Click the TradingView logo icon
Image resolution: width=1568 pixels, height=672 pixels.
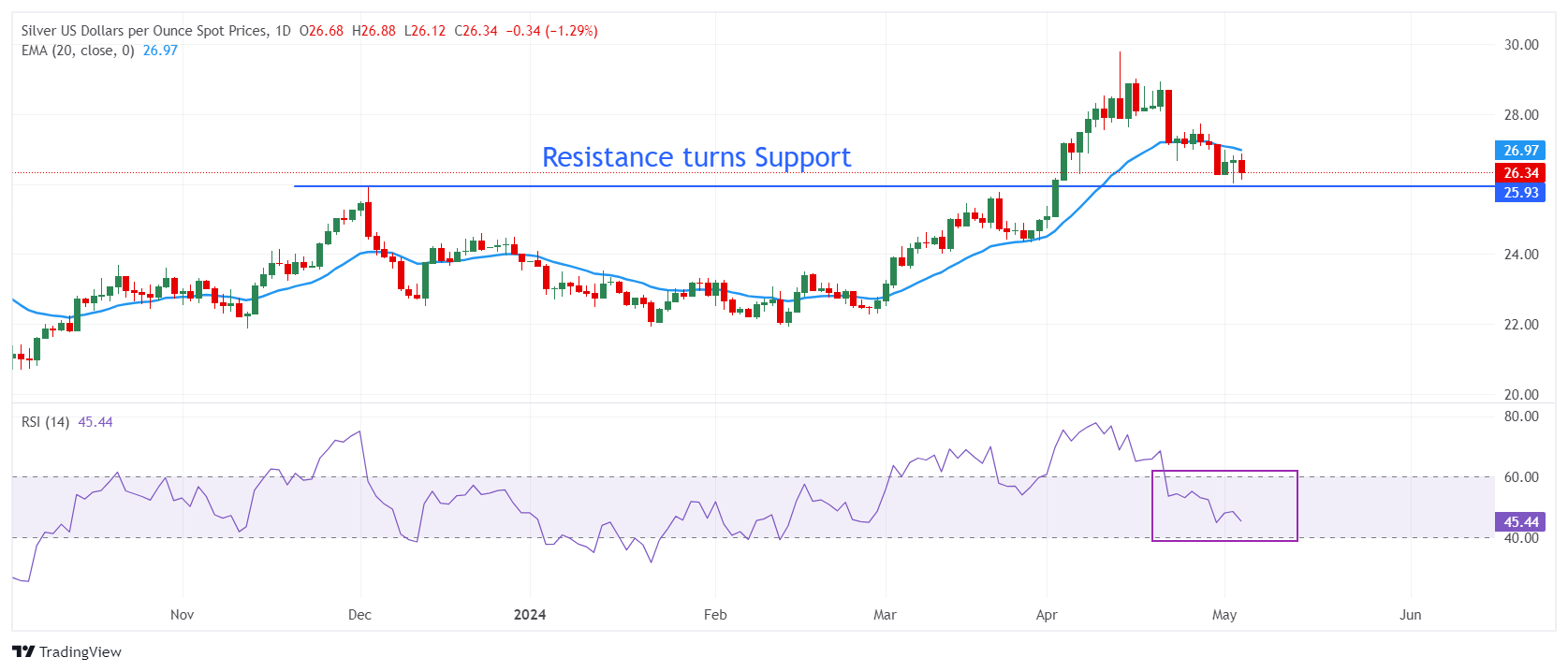pos(23,651)
